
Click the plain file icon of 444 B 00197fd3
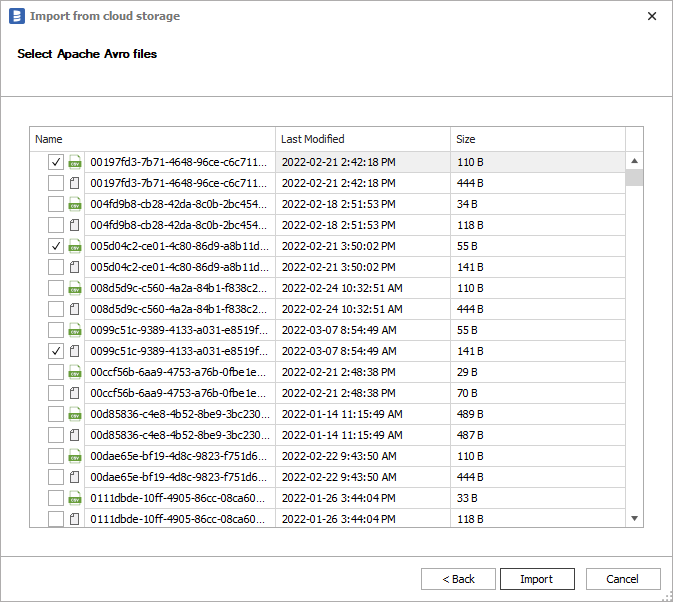point(74,183)
